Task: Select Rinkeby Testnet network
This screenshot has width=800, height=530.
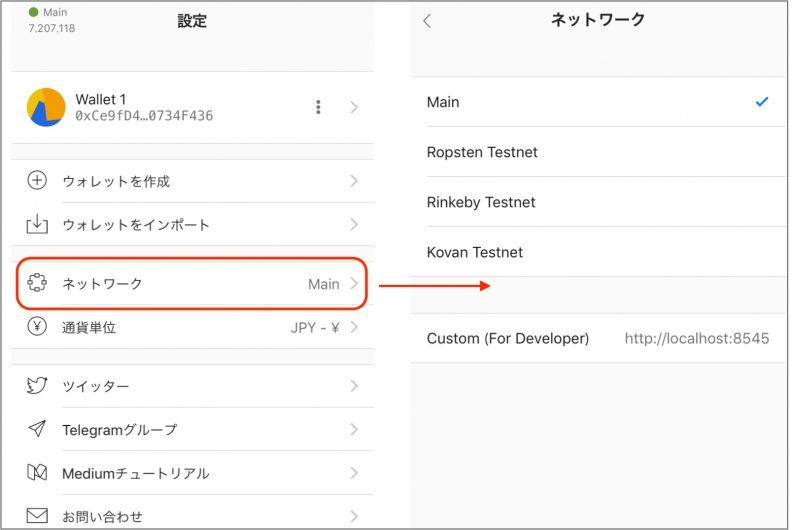Action: [x=598, y=202]
